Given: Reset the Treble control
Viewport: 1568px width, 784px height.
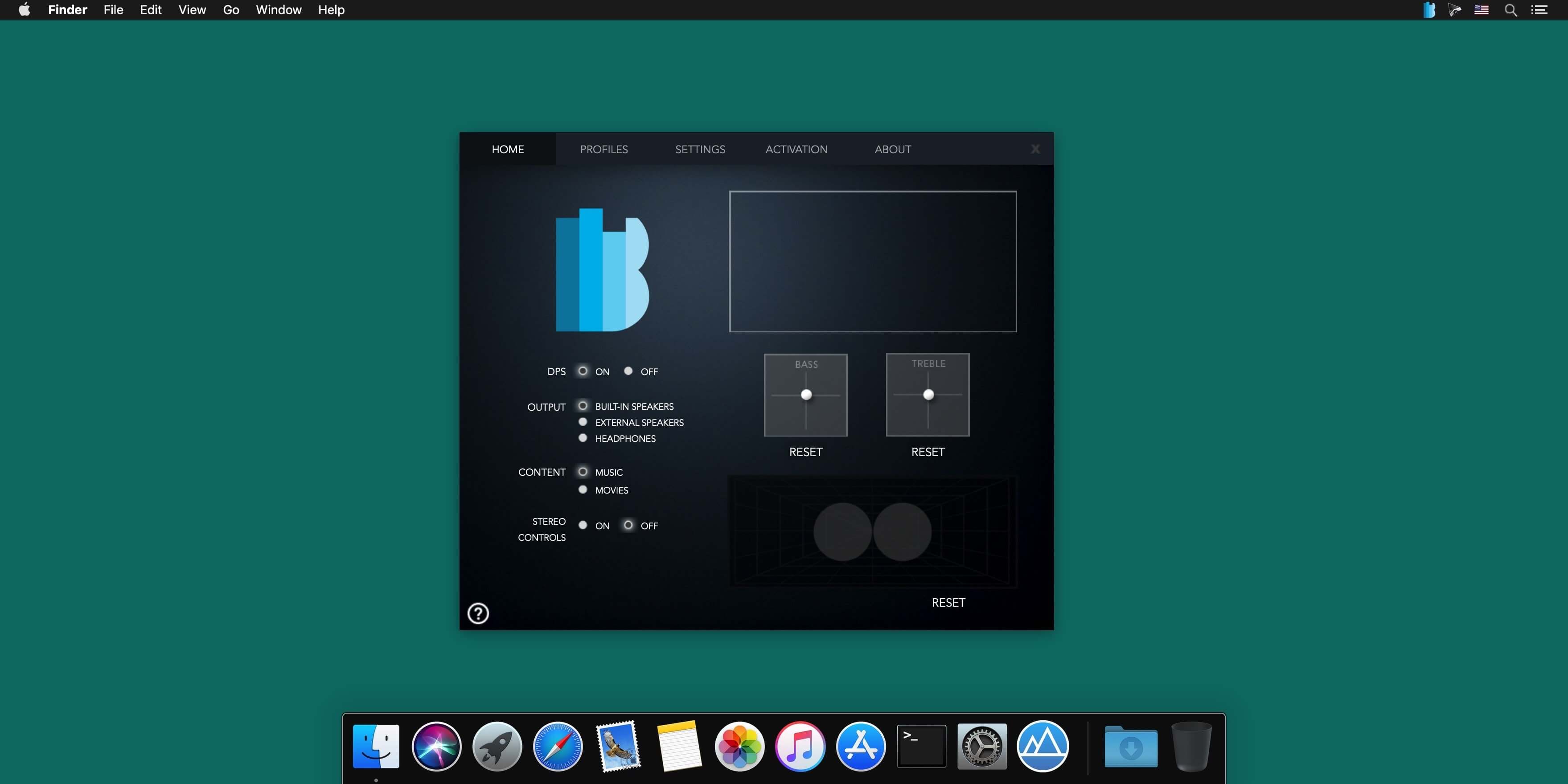Looking at the screenshot, I should tap(927, 452).
